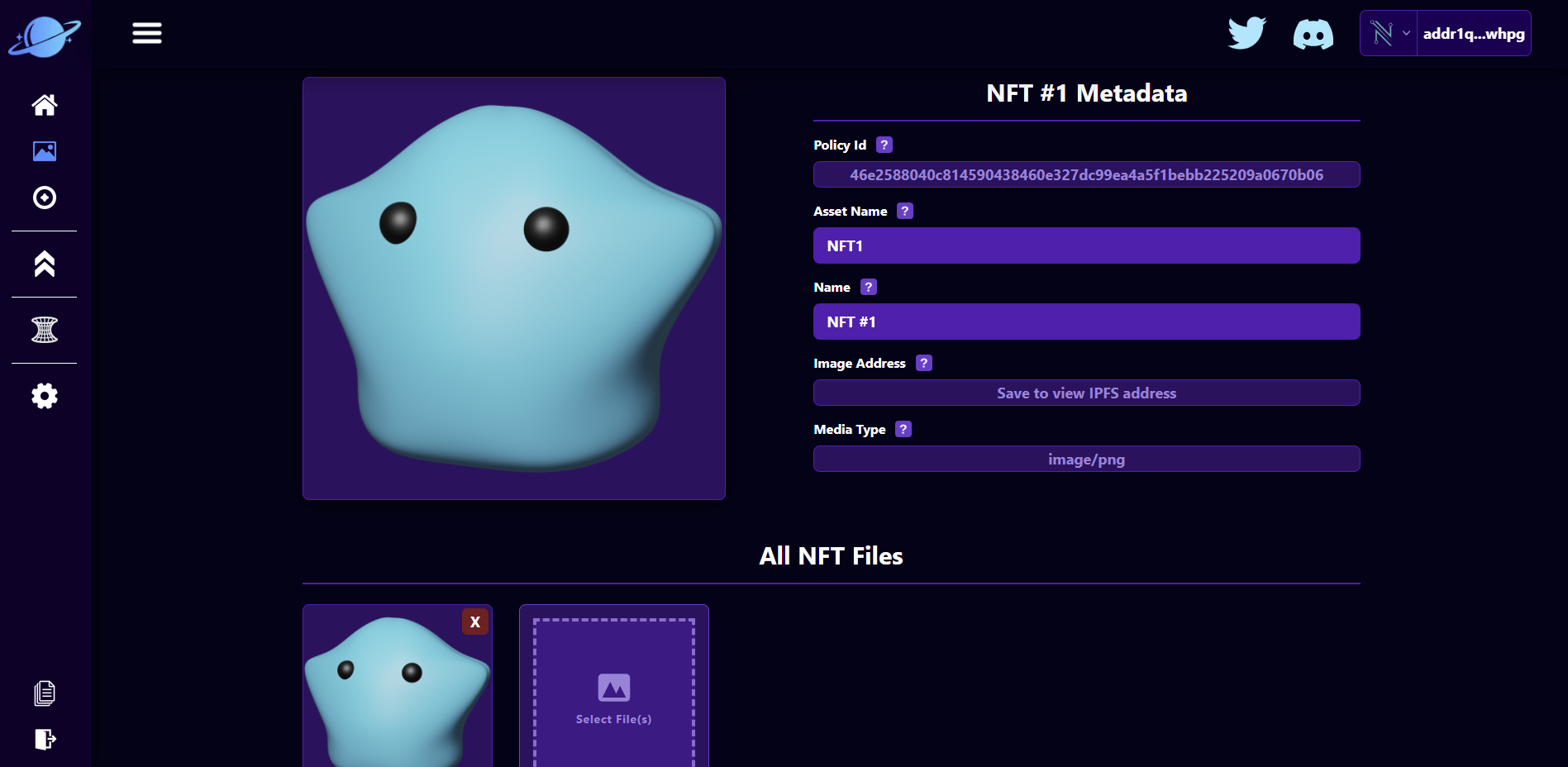The width and height of the screenshot is (1568, 767).
Task: Show help for Asset Name
Action: click(905, 211)
